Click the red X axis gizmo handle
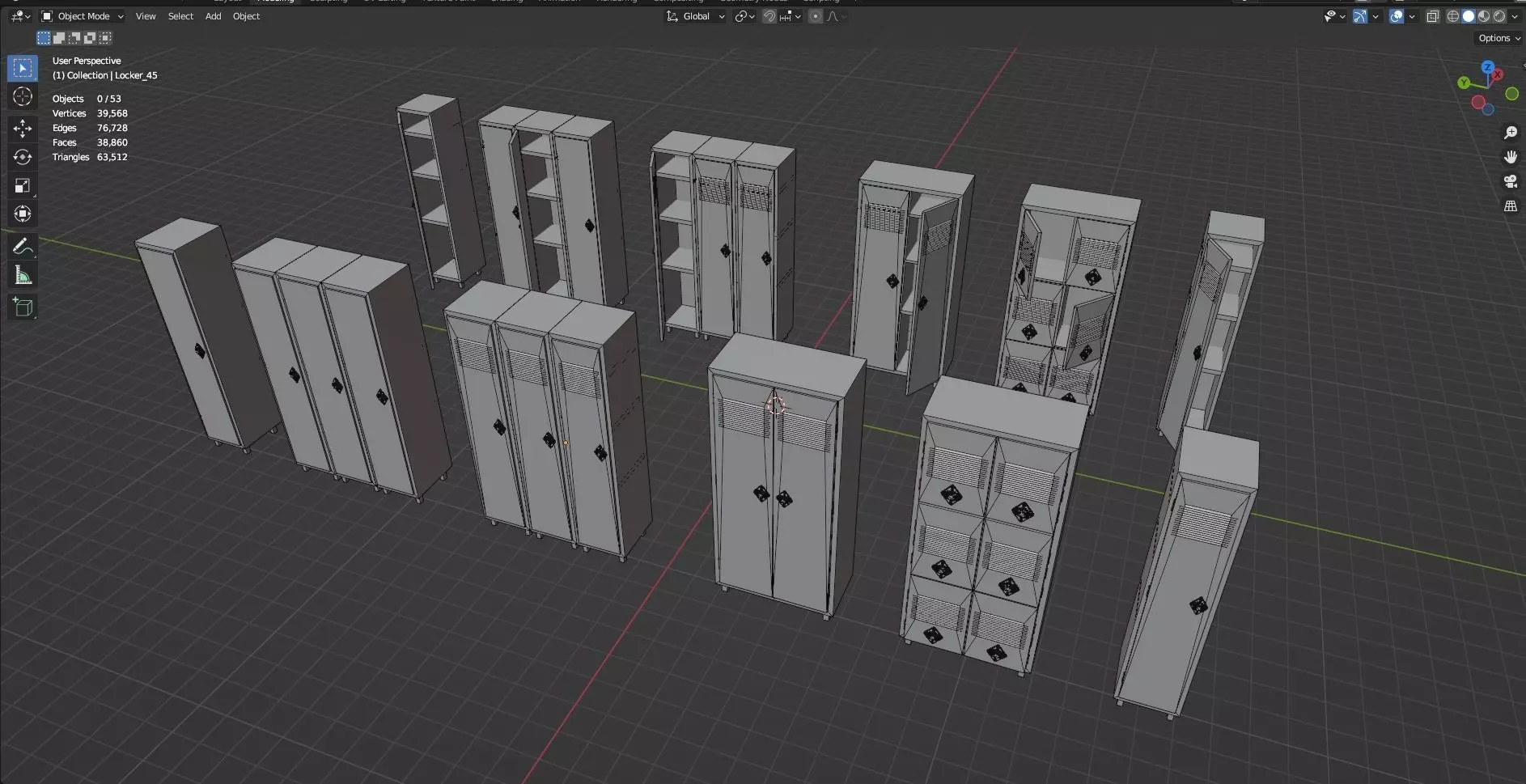The width and height of the screenshot is (1526, 784). [1498, 74]
